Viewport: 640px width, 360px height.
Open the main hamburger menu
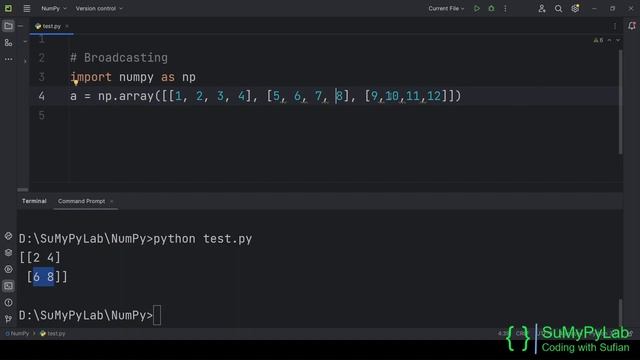click(x=27, y=8)
